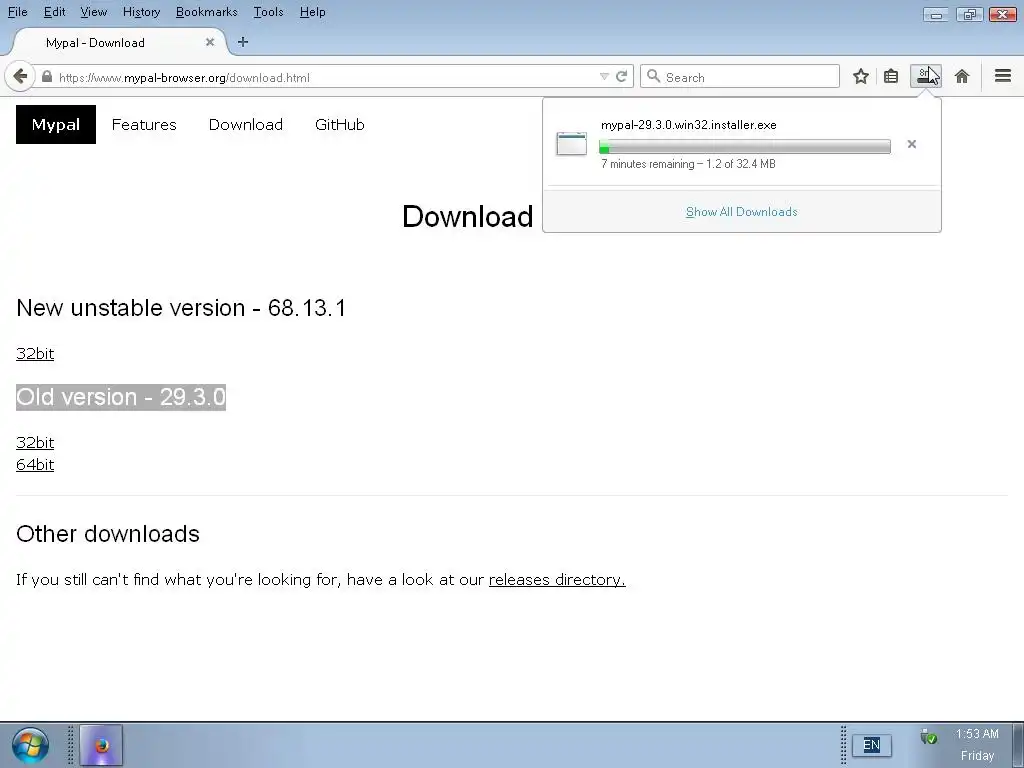The height and width of the screenshot is (768, 1024).
Task: Click the highlighted 'Old version - 29.3.0' heading
Action: pyautogui.click(x=121, y=397)
